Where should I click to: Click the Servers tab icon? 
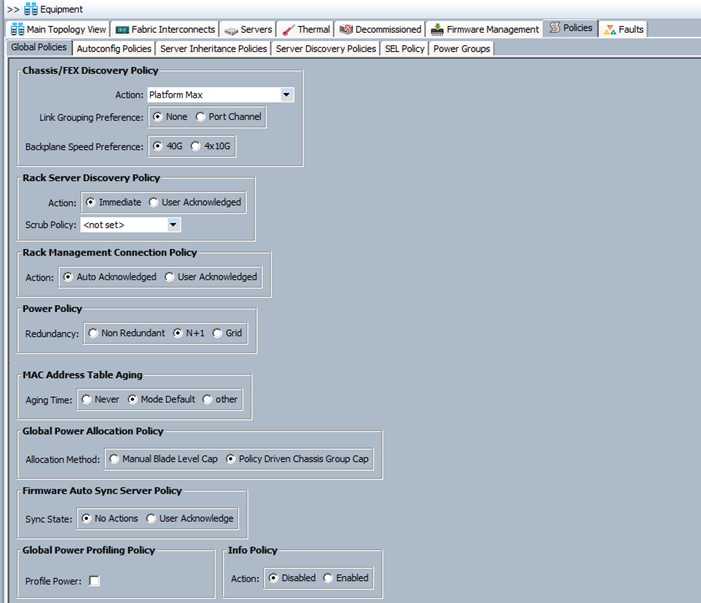pyautogui.click(x=231, y=31)
